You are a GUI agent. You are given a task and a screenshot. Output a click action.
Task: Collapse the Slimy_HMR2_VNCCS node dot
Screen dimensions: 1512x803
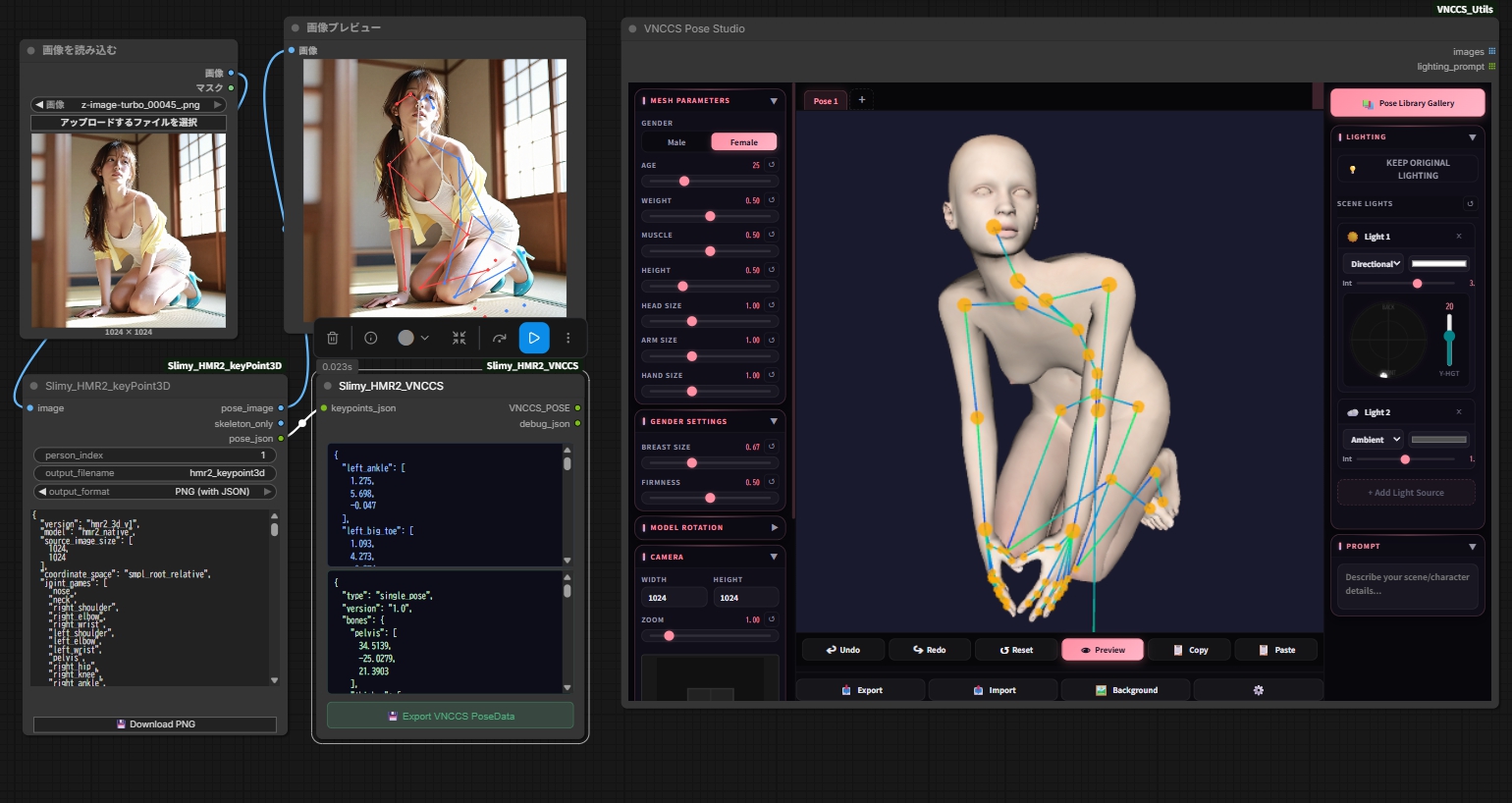coord(328,386)
